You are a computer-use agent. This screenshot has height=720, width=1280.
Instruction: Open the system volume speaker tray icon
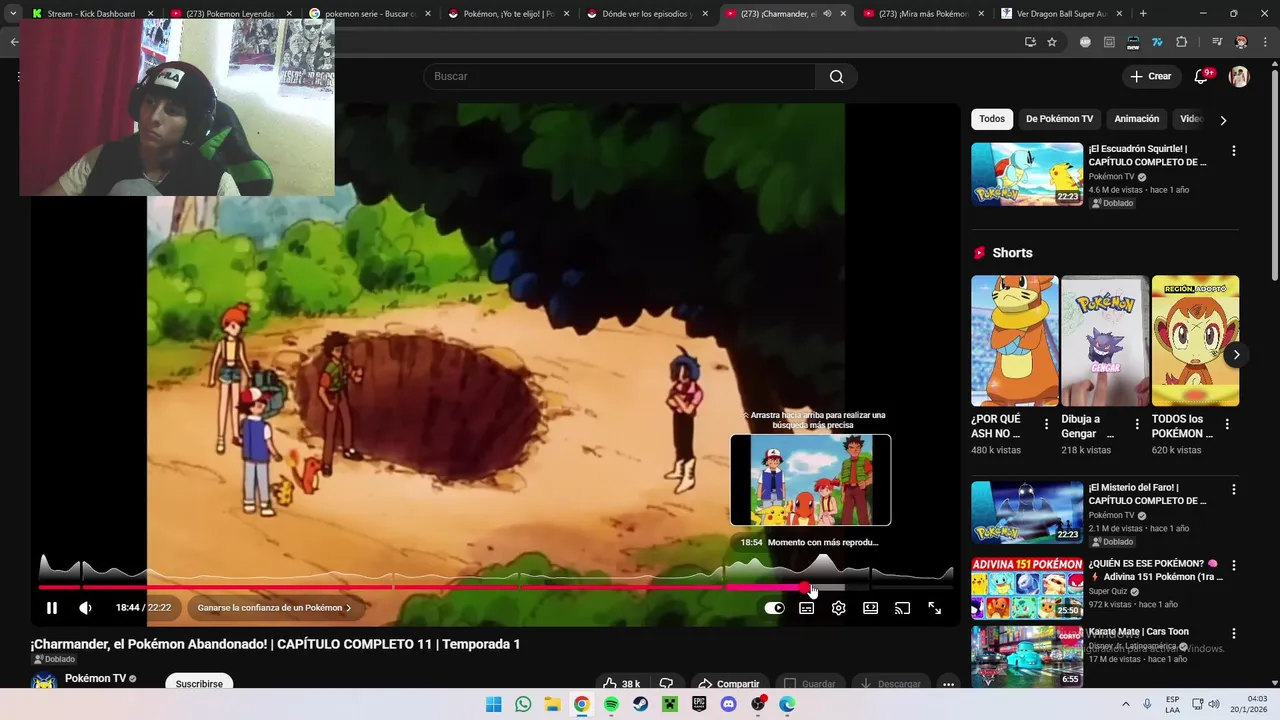point(1213,704)
